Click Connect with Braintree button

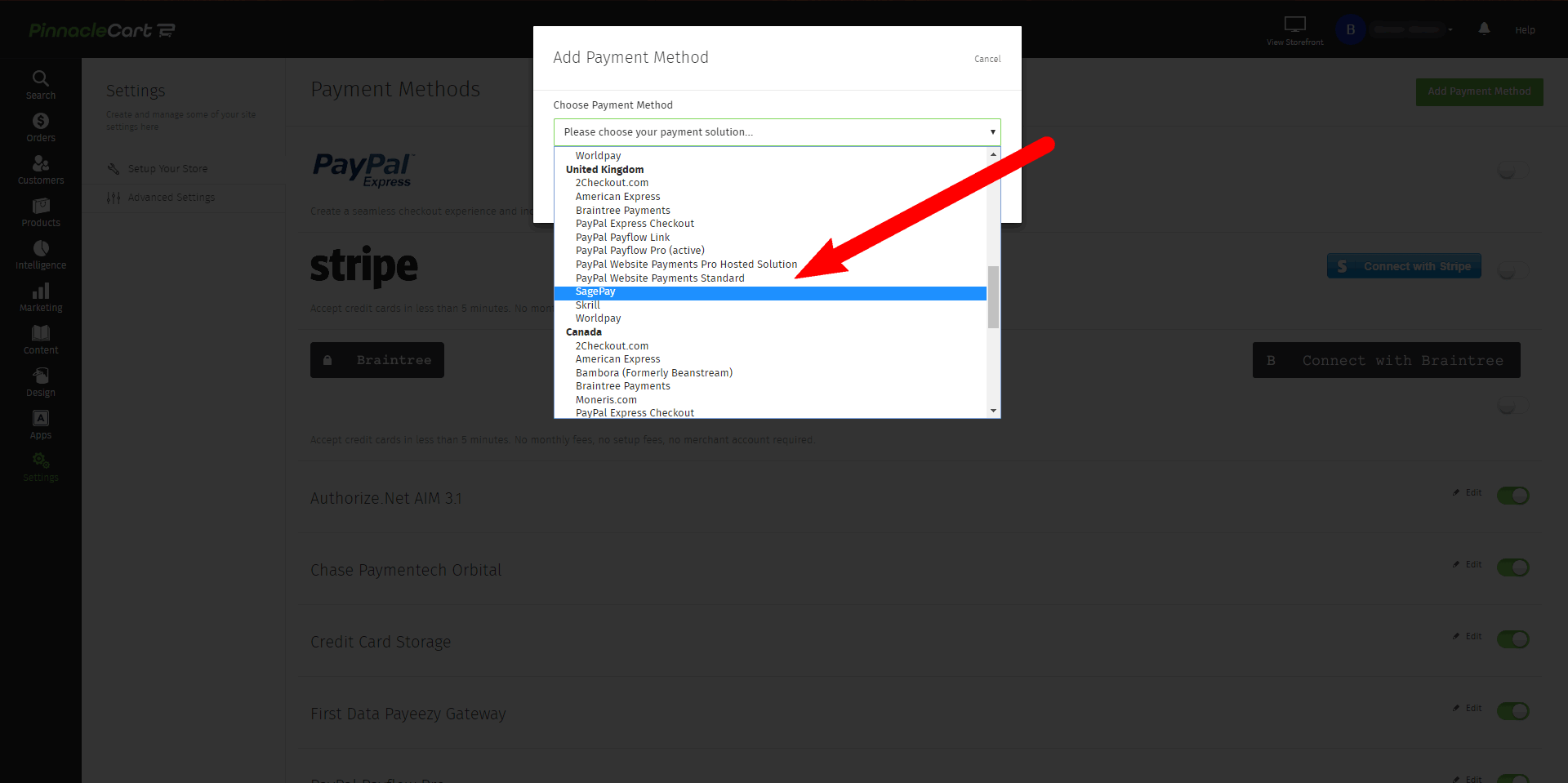[x=1386, y=360]
